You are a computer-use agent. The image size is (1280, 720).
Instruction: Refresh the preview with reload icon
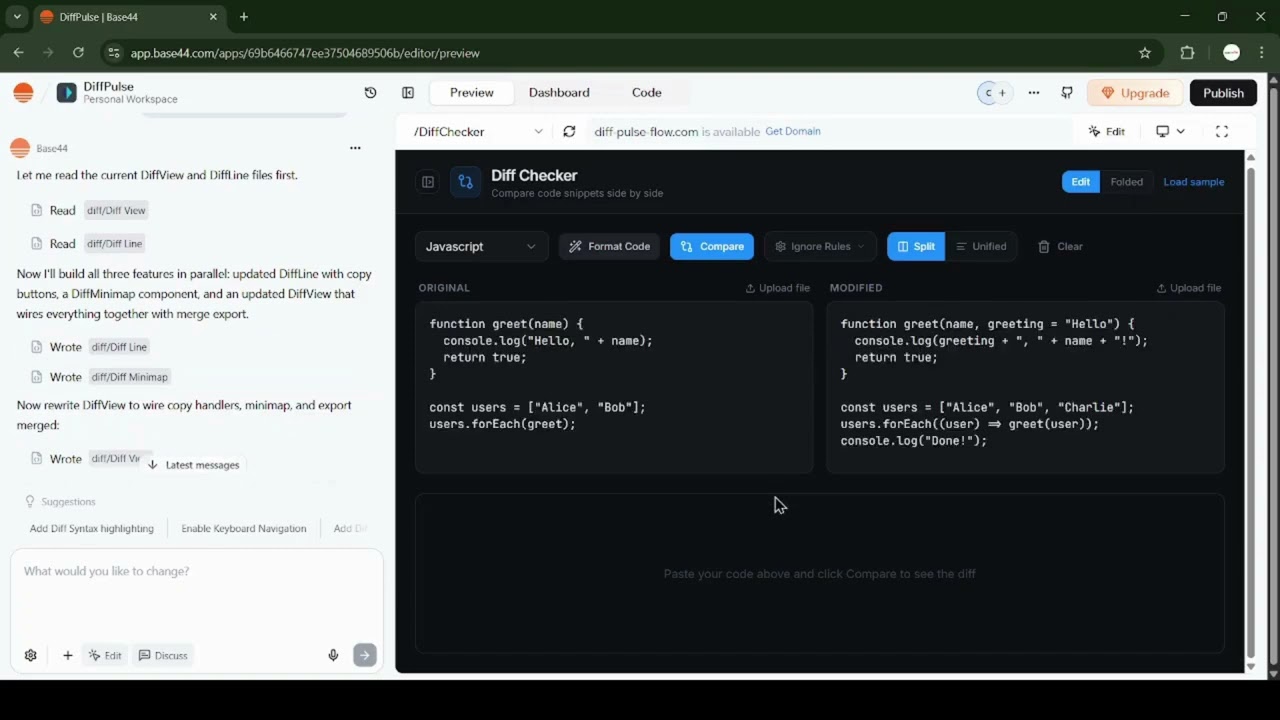tap(569, 132)
